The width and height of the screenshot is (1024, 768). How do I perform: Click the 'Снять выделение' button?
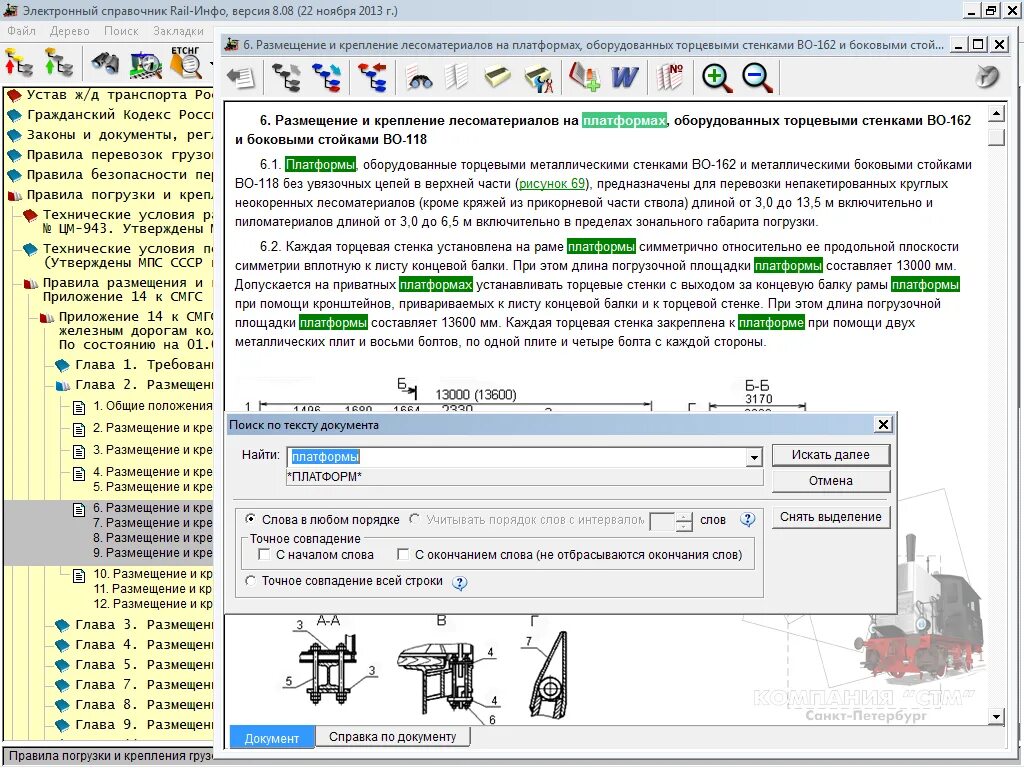click(831, 517)
